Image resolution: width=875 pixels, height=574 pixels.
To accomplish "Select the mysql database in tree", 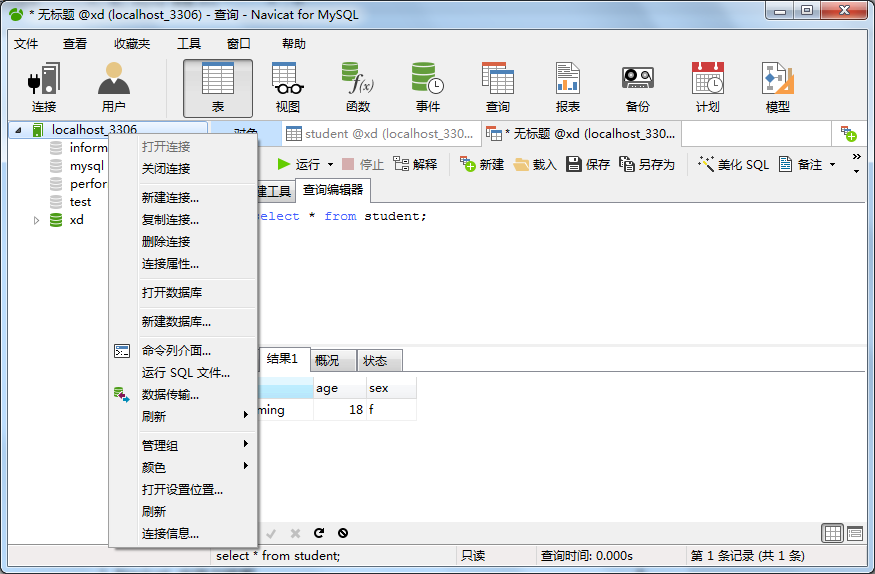I will [x=86, y=166].
